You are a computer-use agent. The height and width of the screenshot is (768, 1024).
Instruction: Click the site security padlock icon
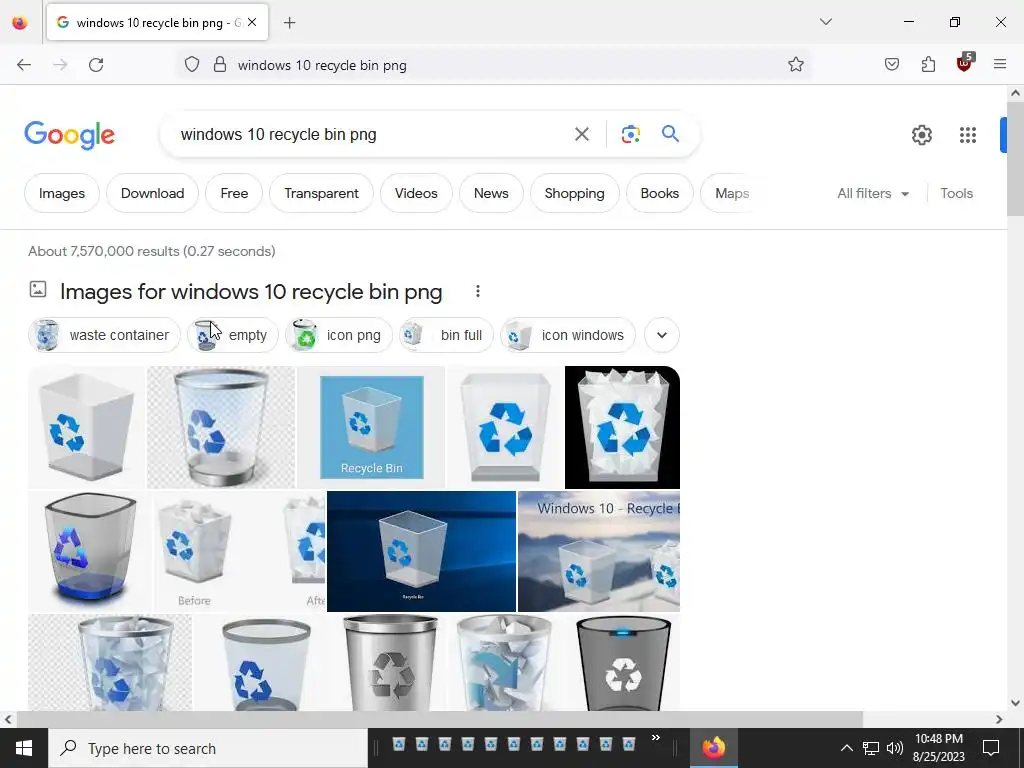click(220, 65)
